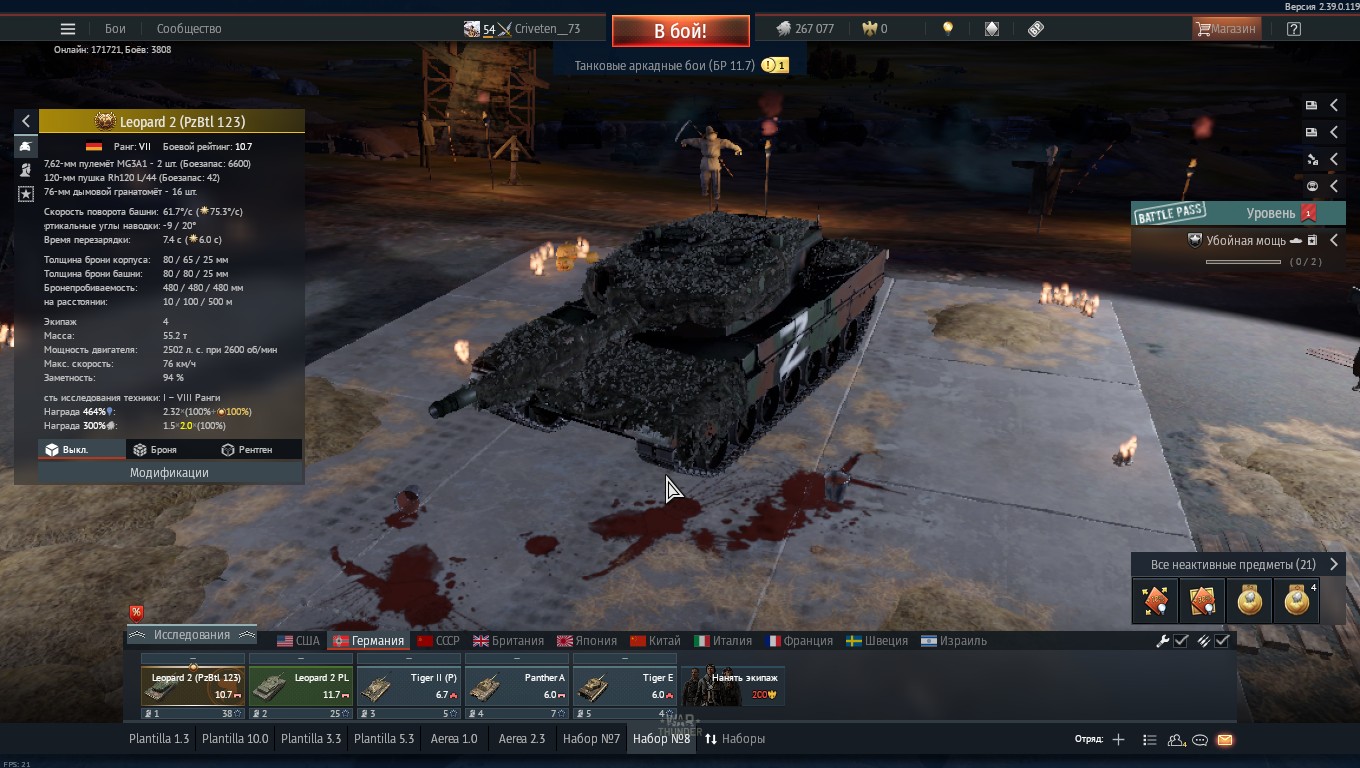Open the chat speech bubble icon

(x=1200, y=740)
